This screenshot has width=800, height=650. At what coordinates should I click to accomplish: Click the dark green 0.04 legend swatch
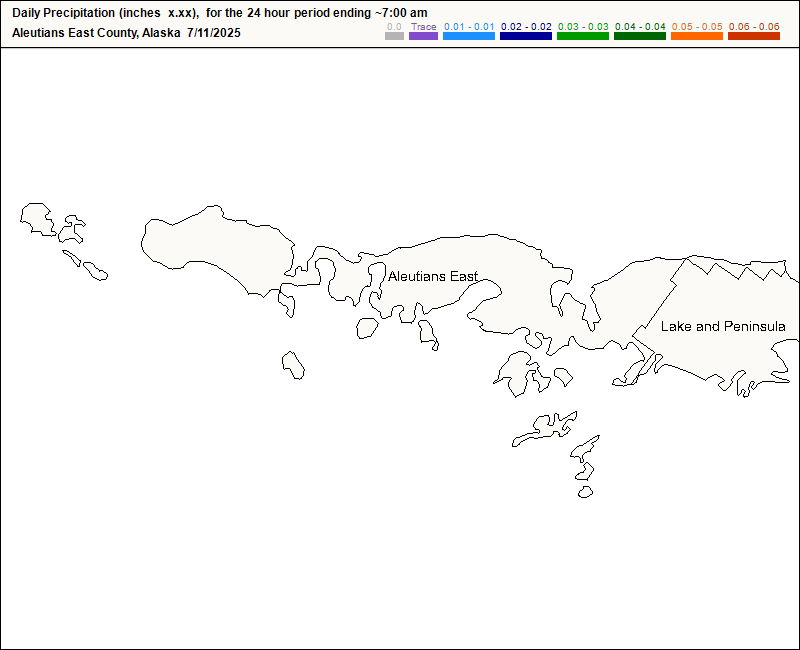click(640, 36)
